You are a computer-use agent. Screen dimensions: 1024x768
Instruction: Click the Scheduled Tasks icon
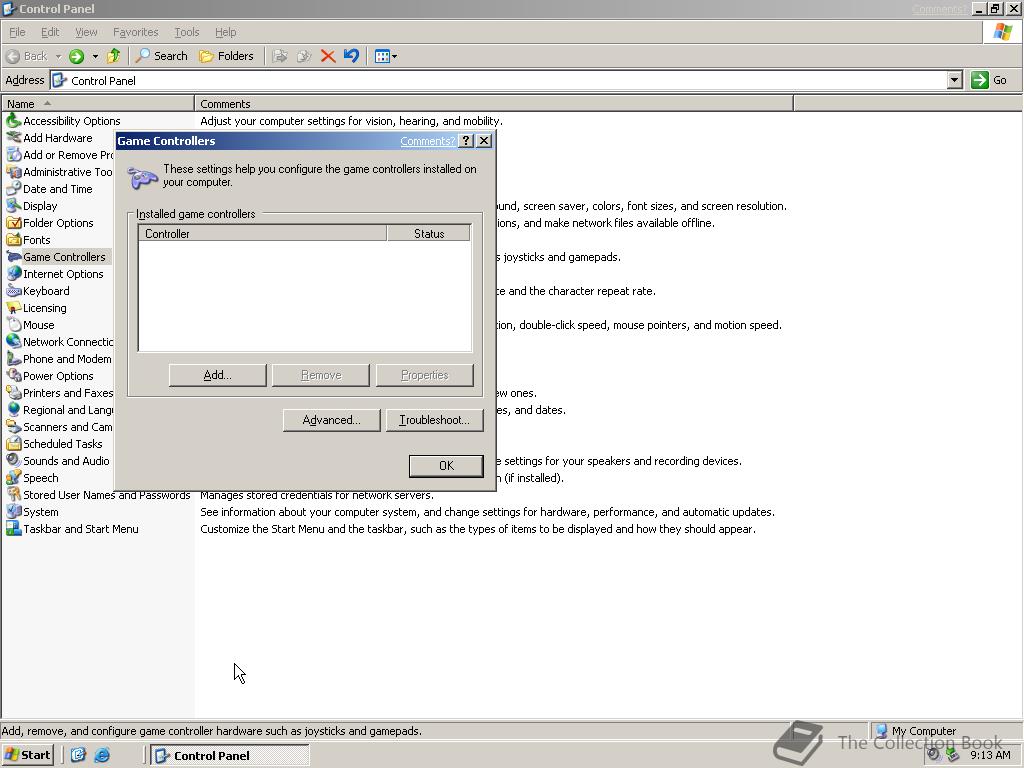[x=13, y=443]
